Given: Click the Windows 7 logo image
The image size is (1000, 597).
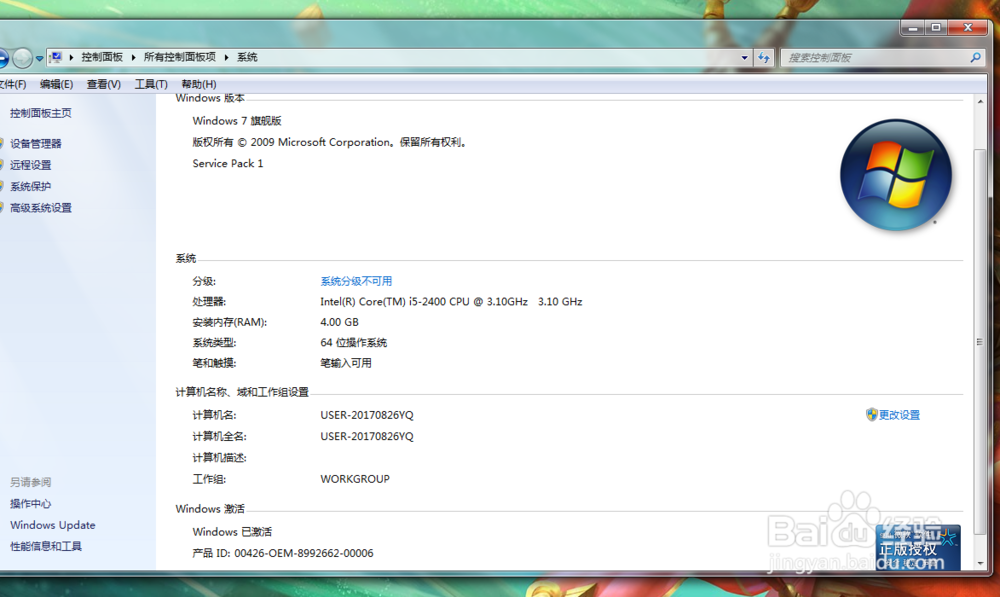Looking at the screenshot, I should click(895, 175).
